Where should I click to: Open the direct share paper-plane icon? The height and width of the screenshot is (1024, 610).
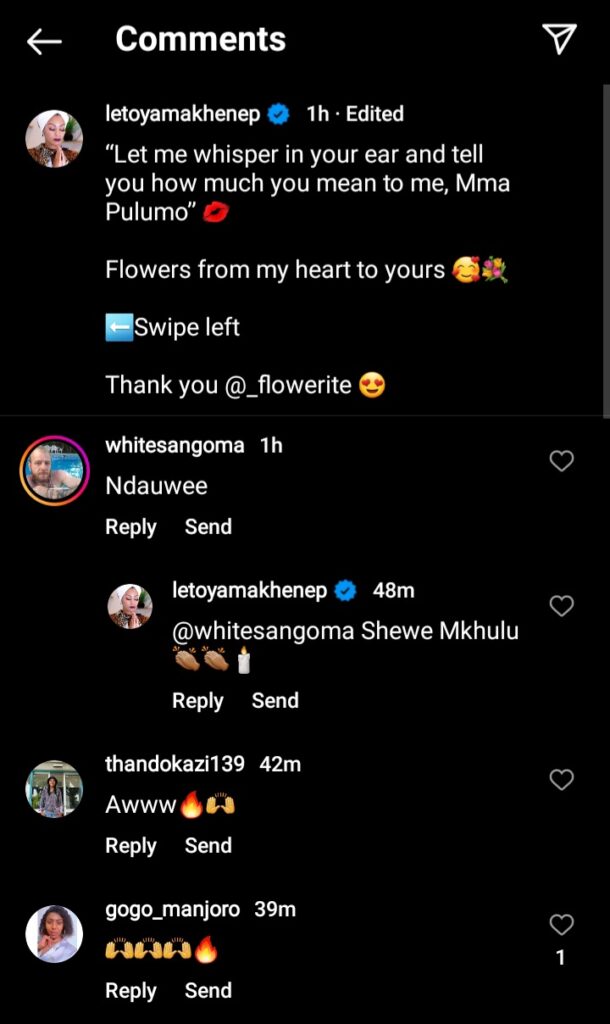(x=560, y=39)
